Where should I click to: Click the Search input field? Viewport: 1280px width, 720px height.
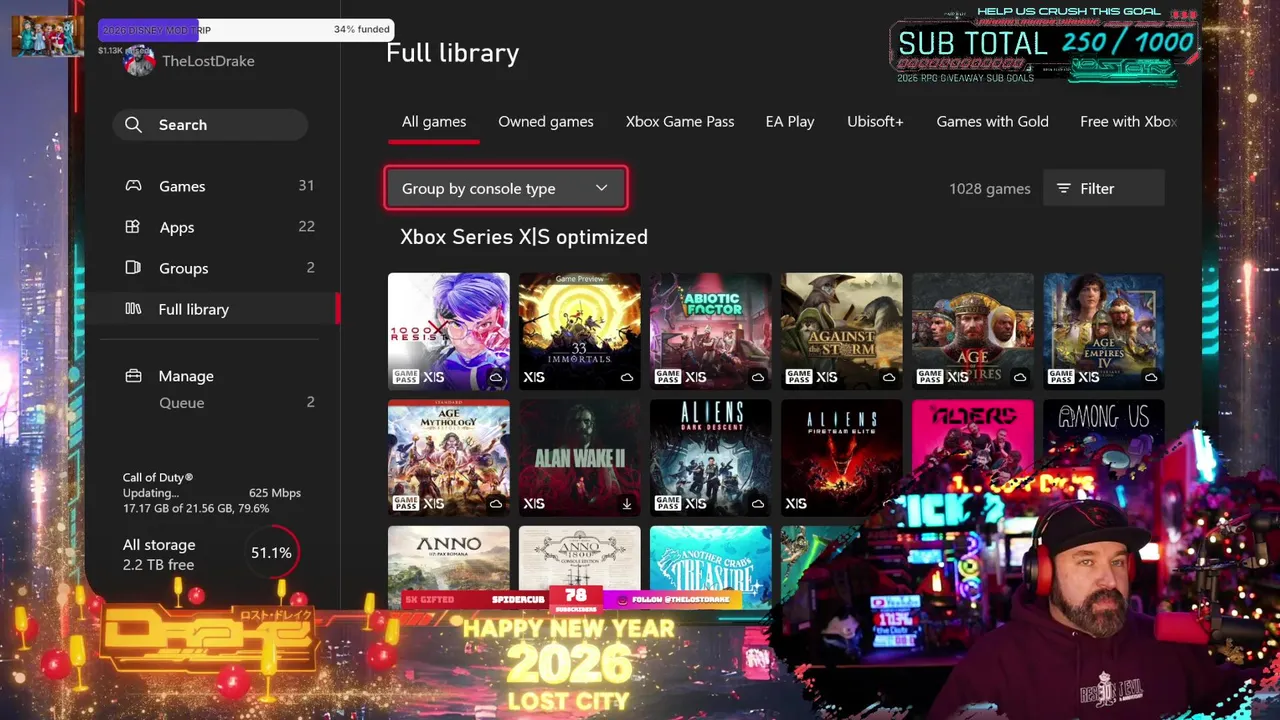pyautogui.click(x=210, y=125)
